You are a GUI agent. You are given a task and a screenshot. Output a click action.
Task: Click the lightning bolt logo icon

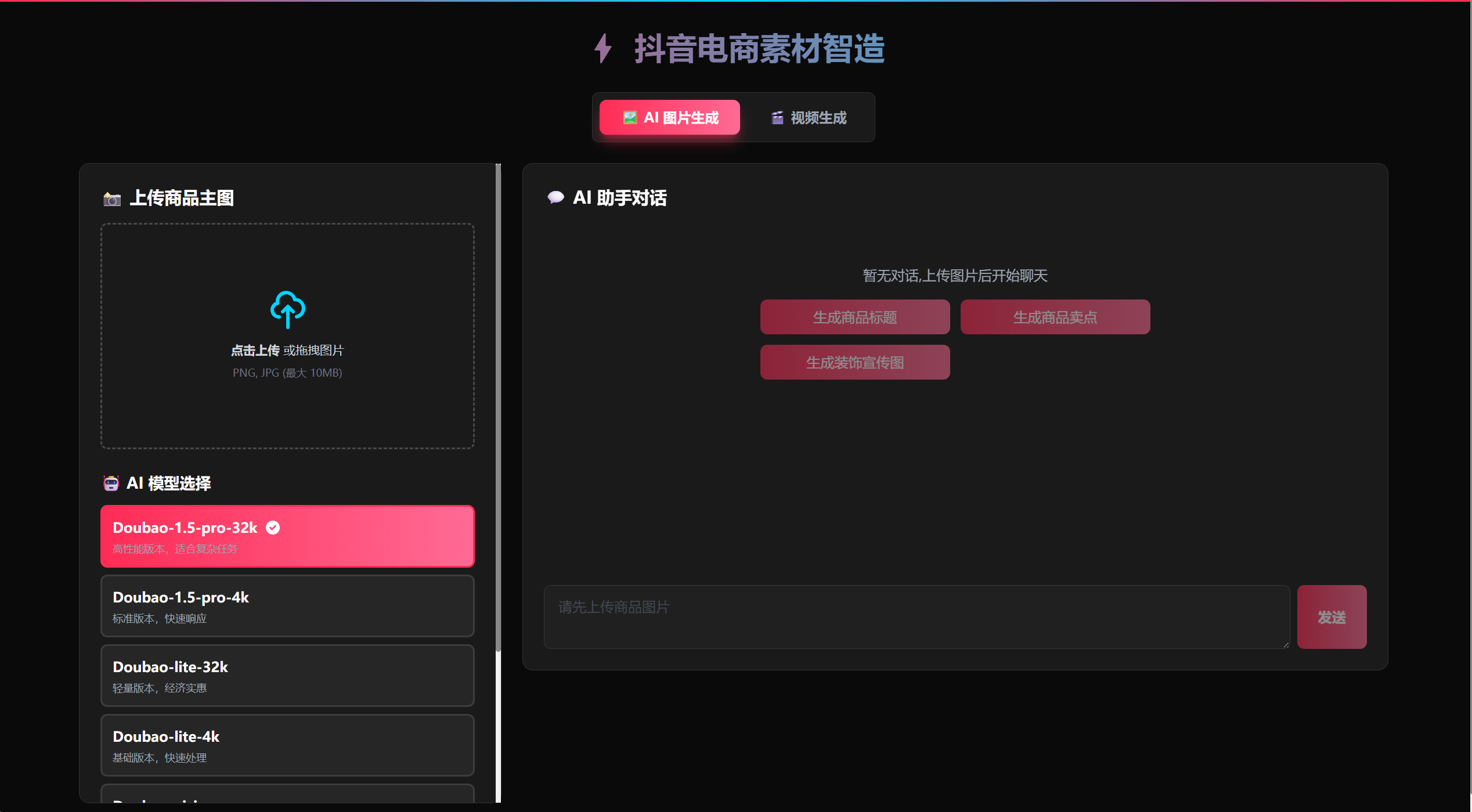point(603,48)
